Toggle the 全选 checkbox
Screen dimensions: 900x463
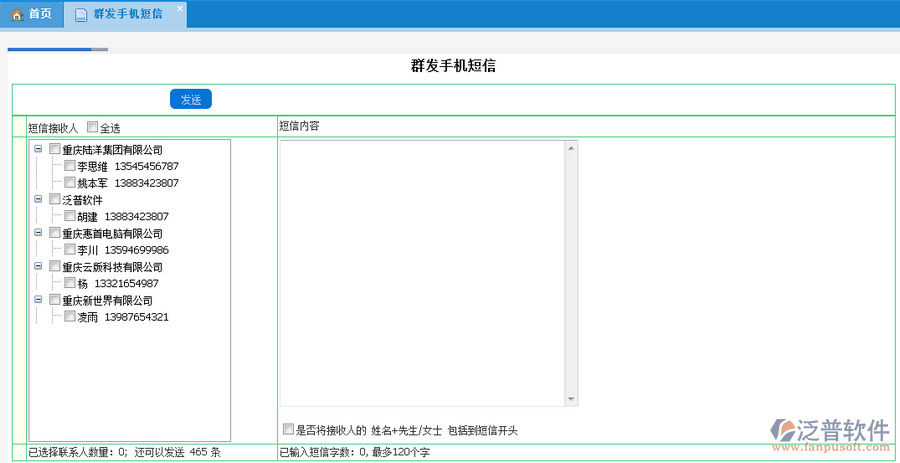[x=93, y=127]
